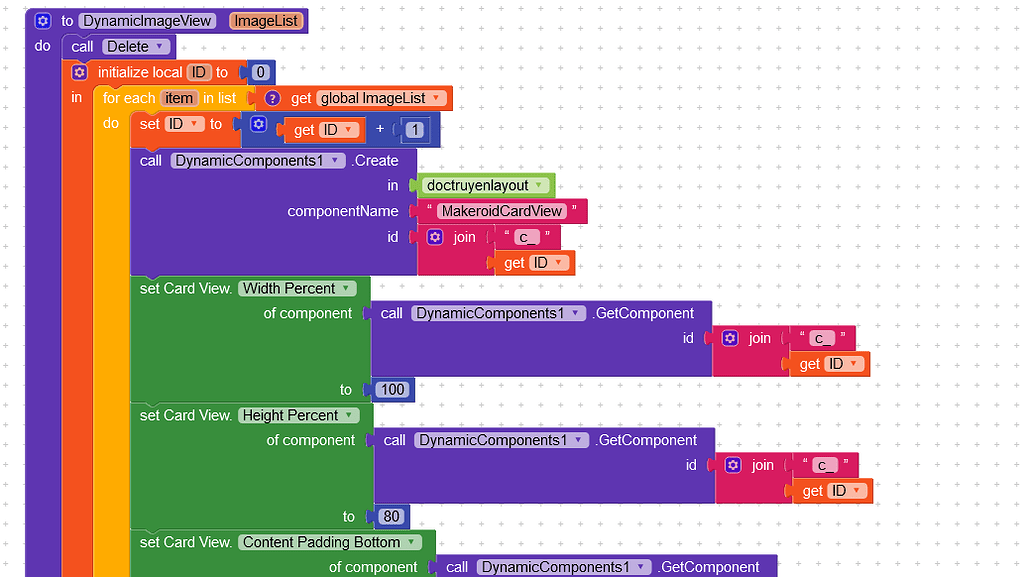Click the gear icon on initialize local ID block
This screenshot has height=577, width=1024.
pyautogui.click(x=79, y=71)
